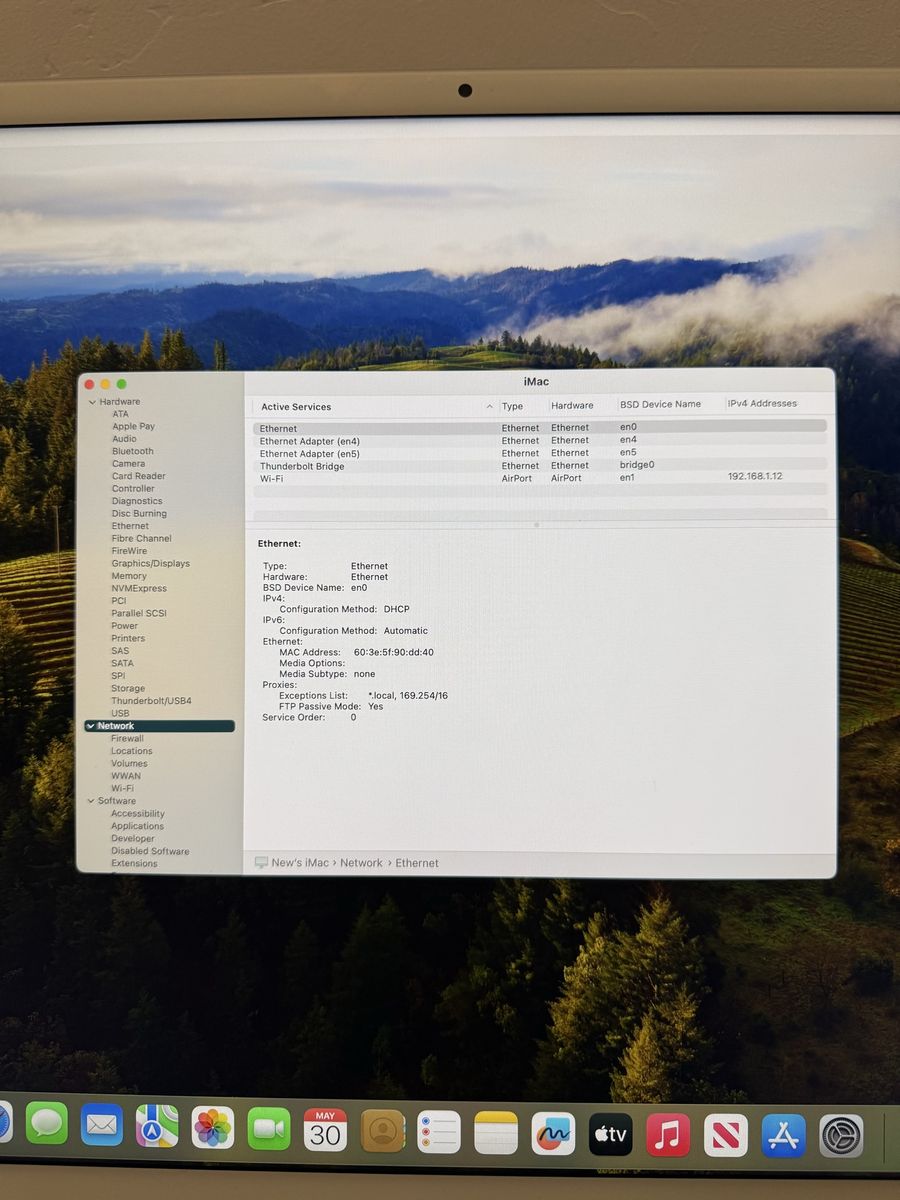Open Messages from the Dock
This screenshot has width=900, height=1200.
(x=47, y=1123)
